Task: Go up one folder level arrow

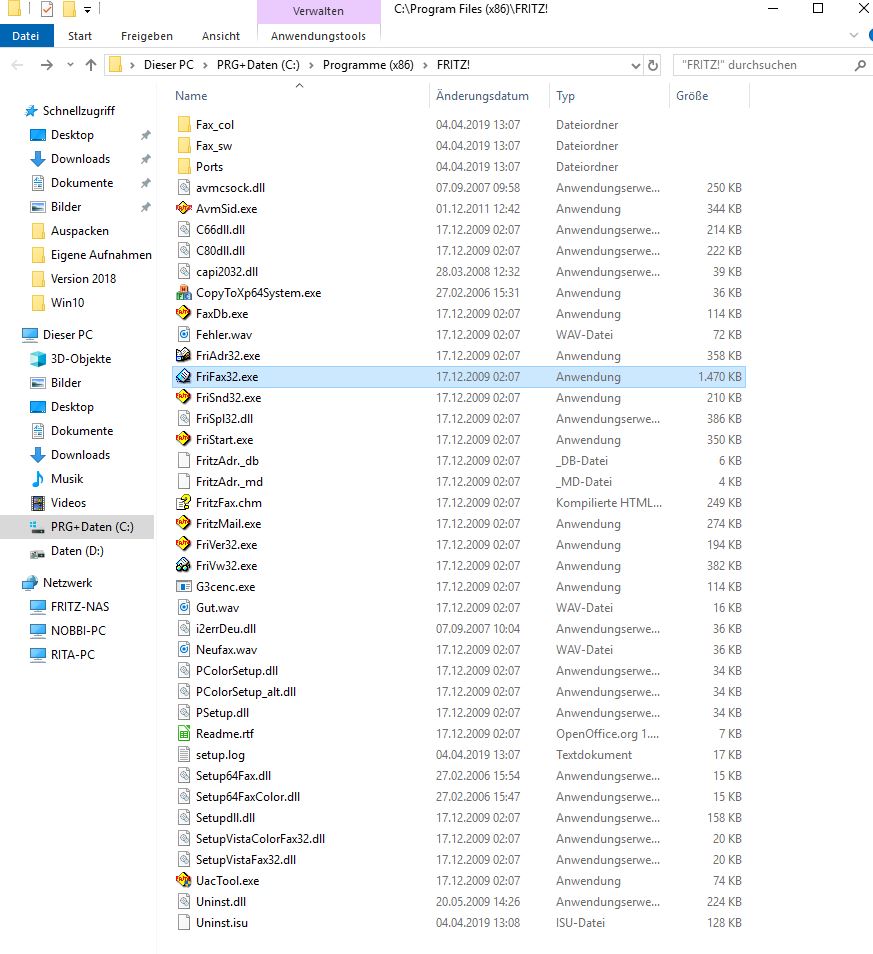Action: click(x=91, y=64)
